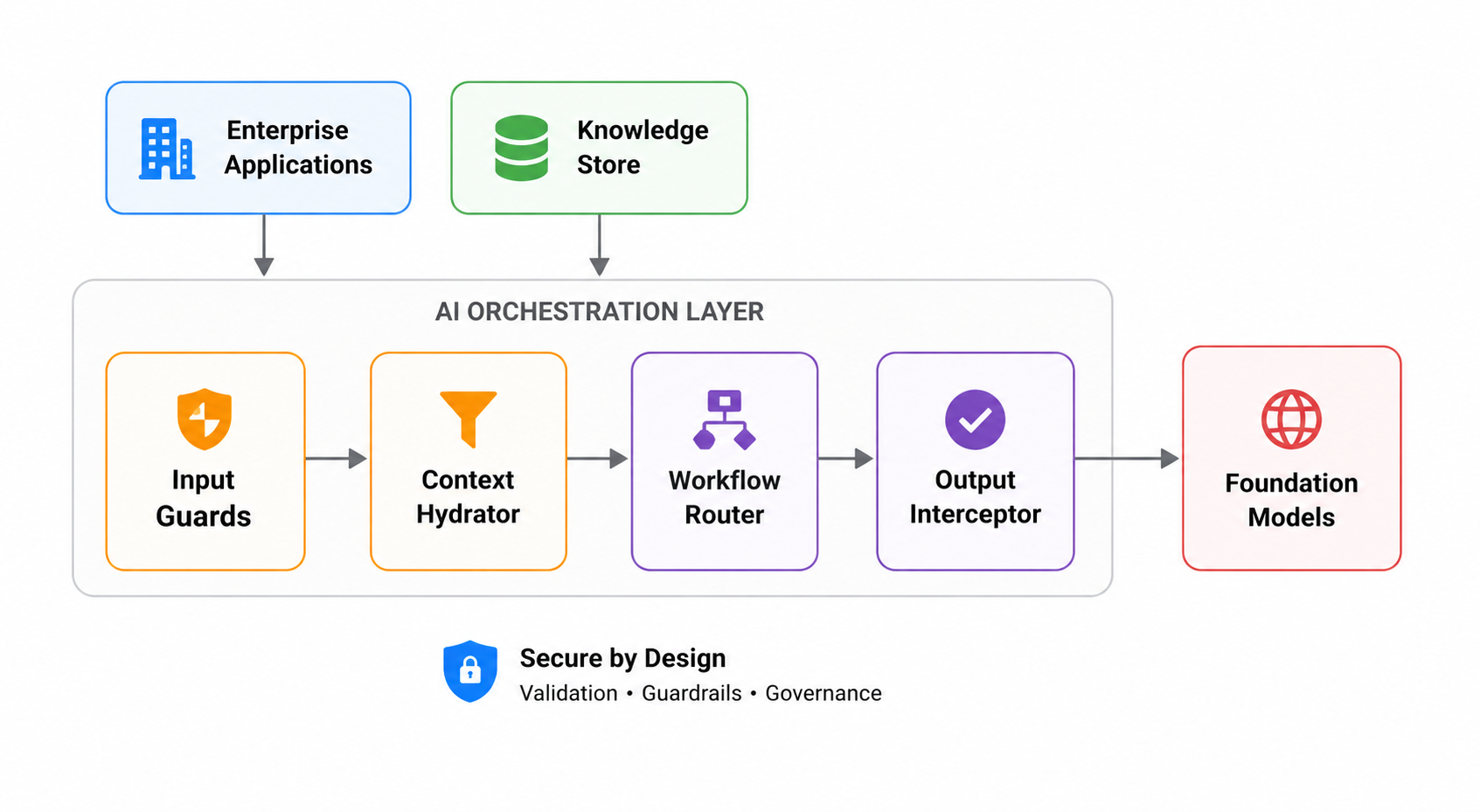Click the Secure by Design heading
This screenshot has width=1480, height=812.
[x=623, y=658]
